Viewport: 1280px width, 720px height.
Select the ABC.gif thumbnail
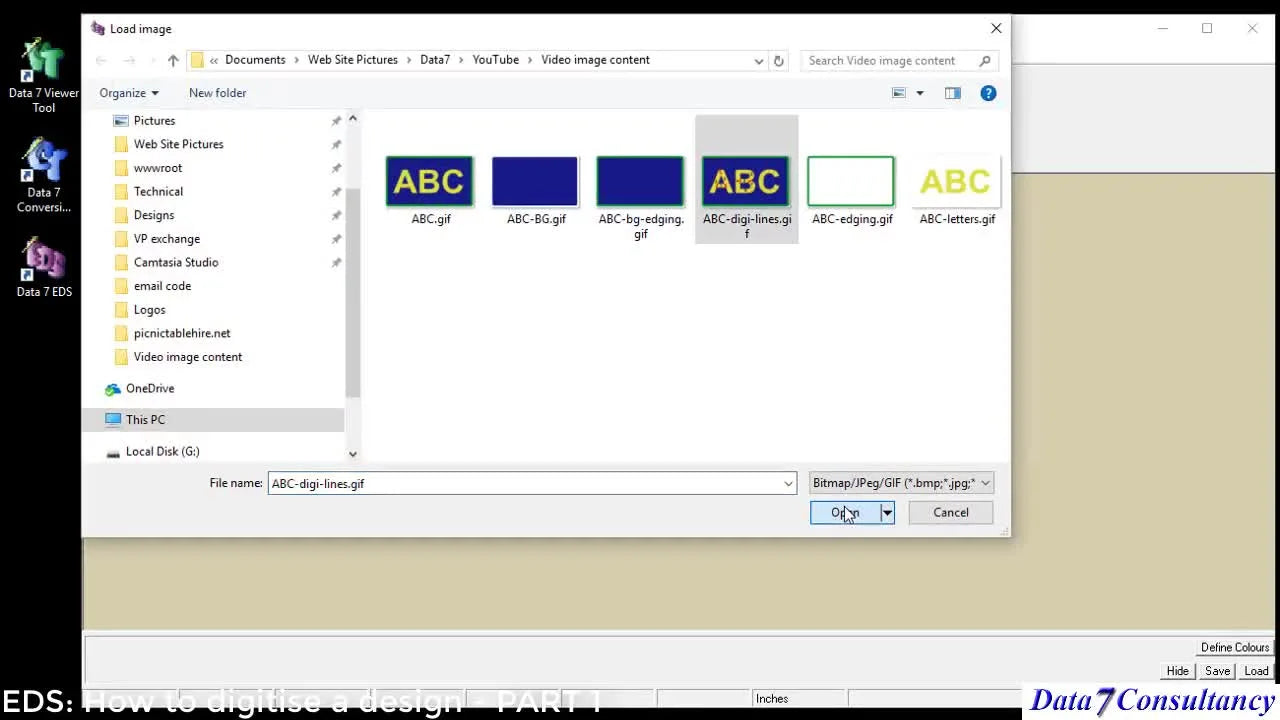429,181
